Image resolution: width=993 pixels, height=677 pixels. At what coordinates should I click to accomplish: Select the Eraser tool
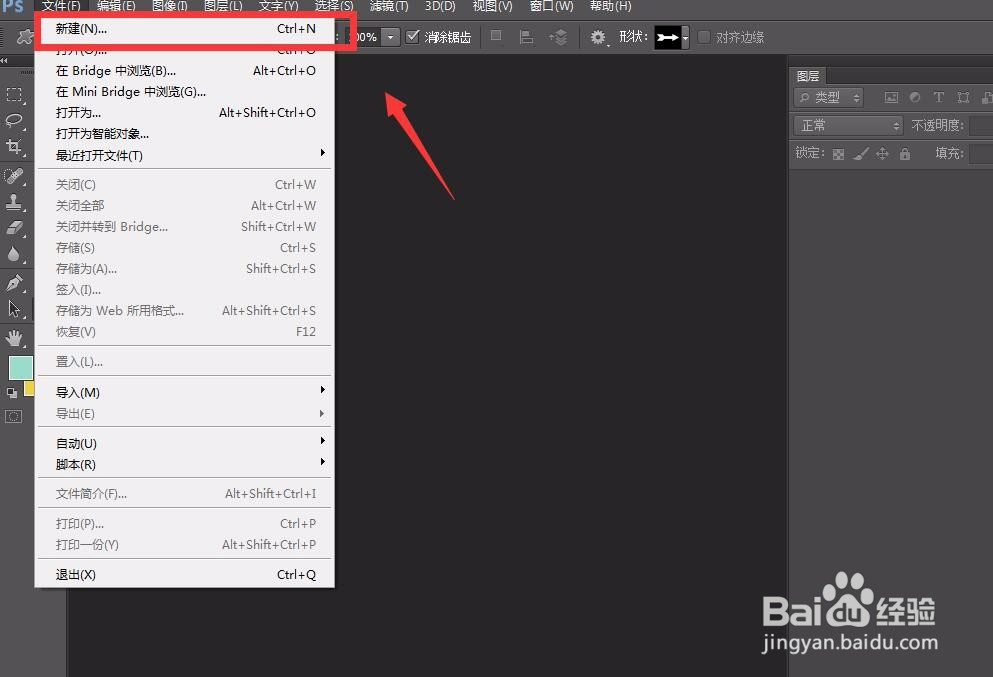click(14, 228)
